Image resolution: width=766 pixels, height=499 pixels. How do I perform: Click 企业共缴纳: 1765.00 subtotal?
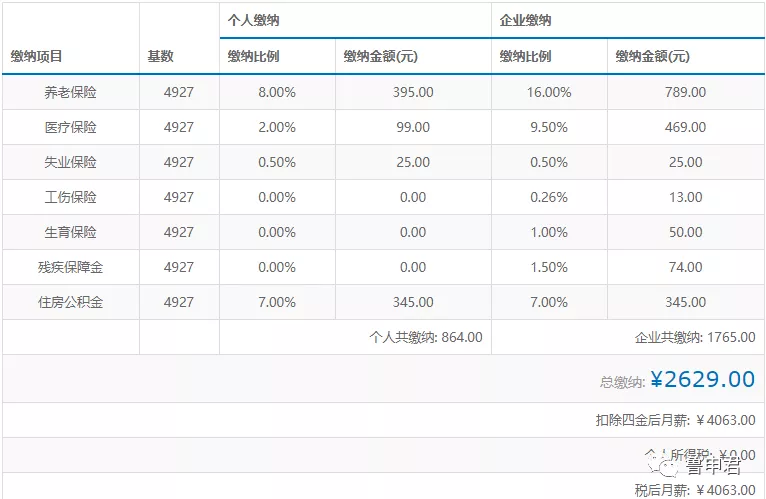[695, 337]
